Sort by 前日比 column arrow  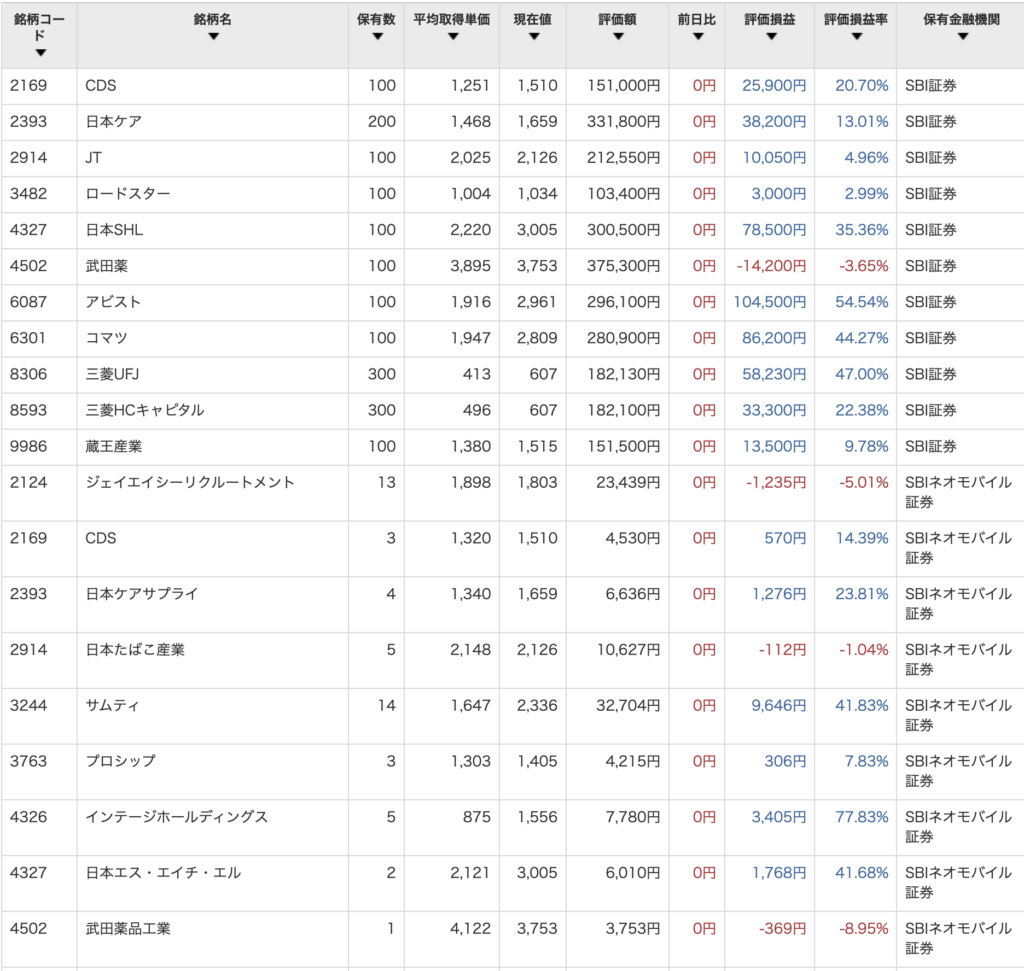697,37
